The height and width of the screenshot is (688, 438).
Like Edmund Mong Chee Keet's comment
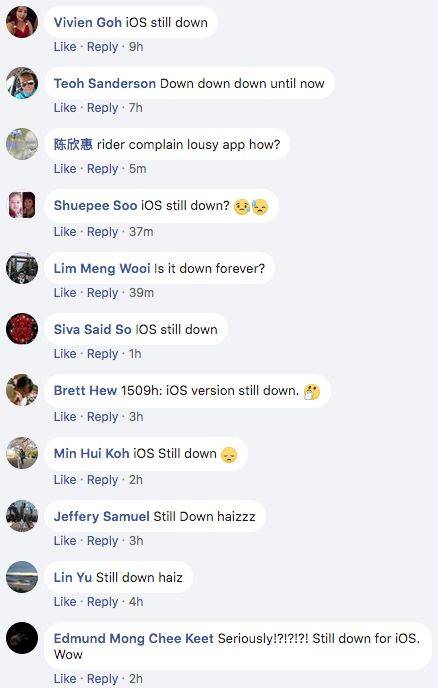[65, 679]
